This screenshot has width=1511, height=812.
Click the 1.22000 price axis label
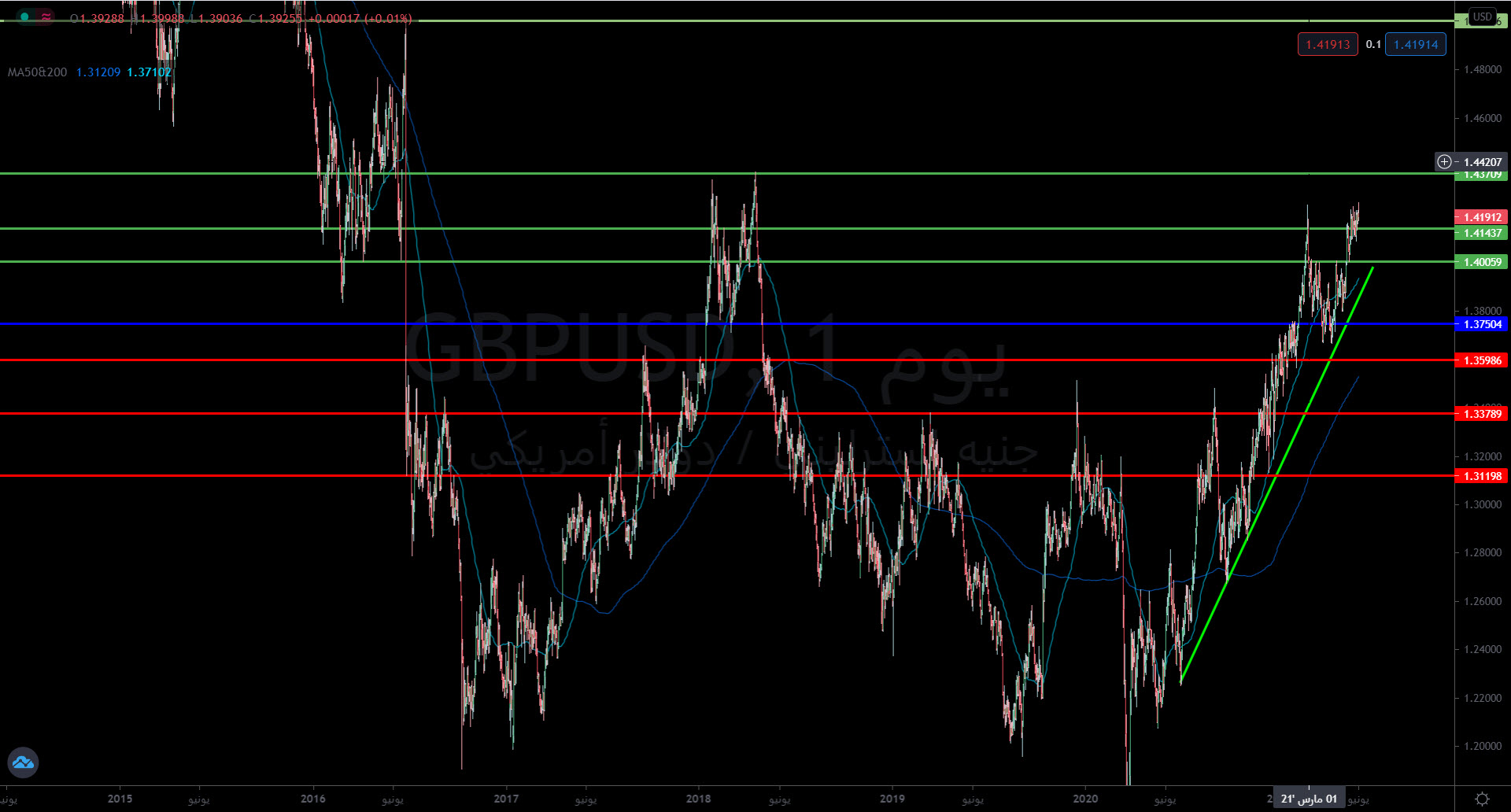point(1483,698)
